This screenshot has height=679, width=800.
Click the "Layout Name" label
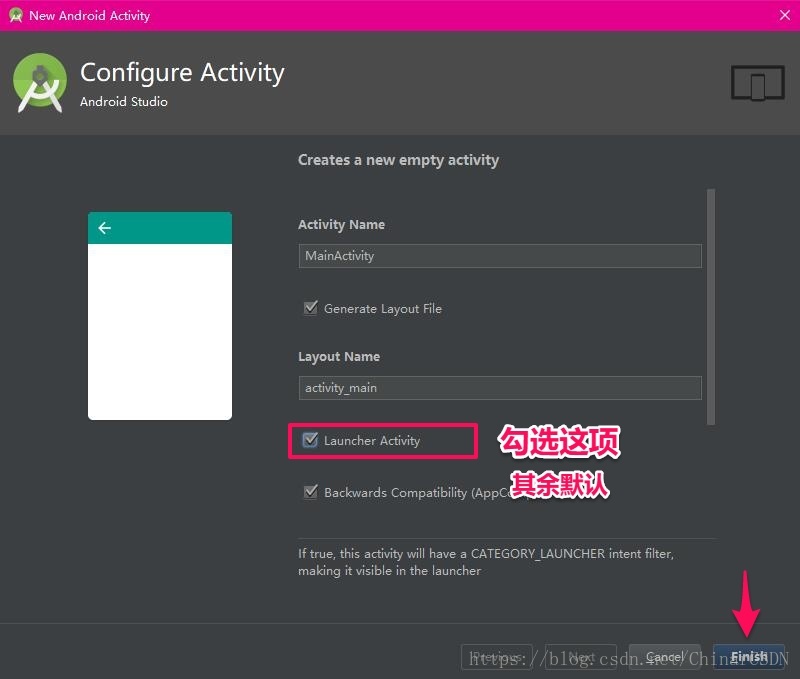pyautogui.click(x=339, y=357)
